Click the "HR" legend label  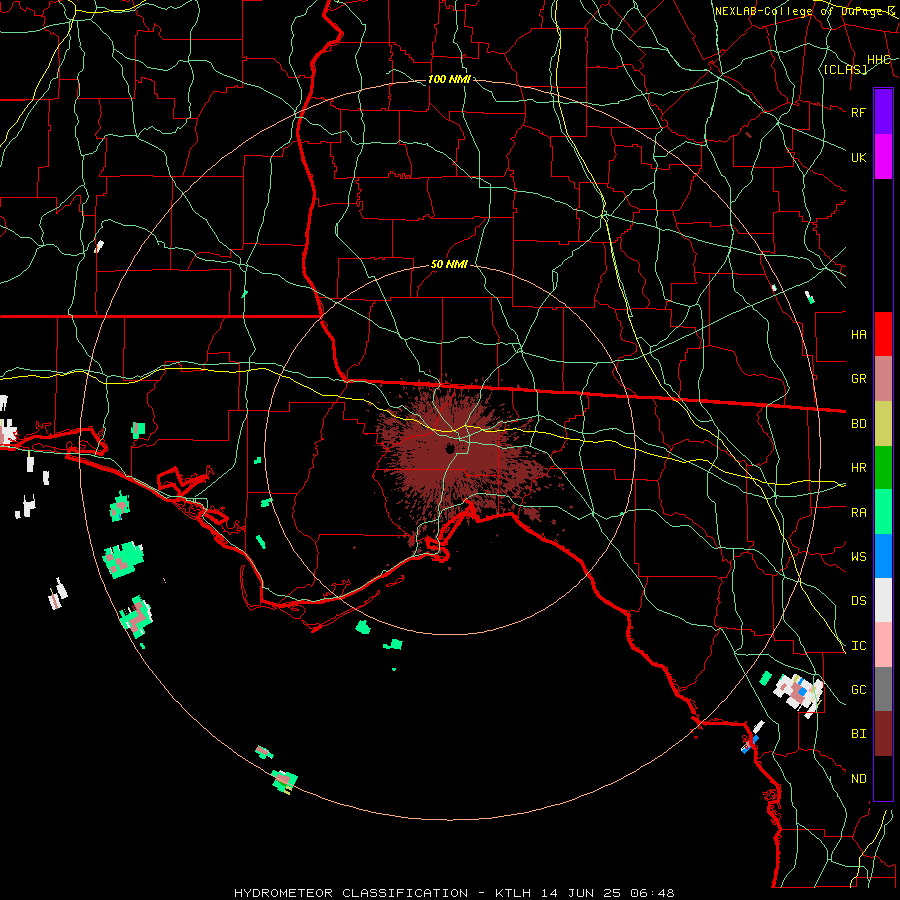858,468
